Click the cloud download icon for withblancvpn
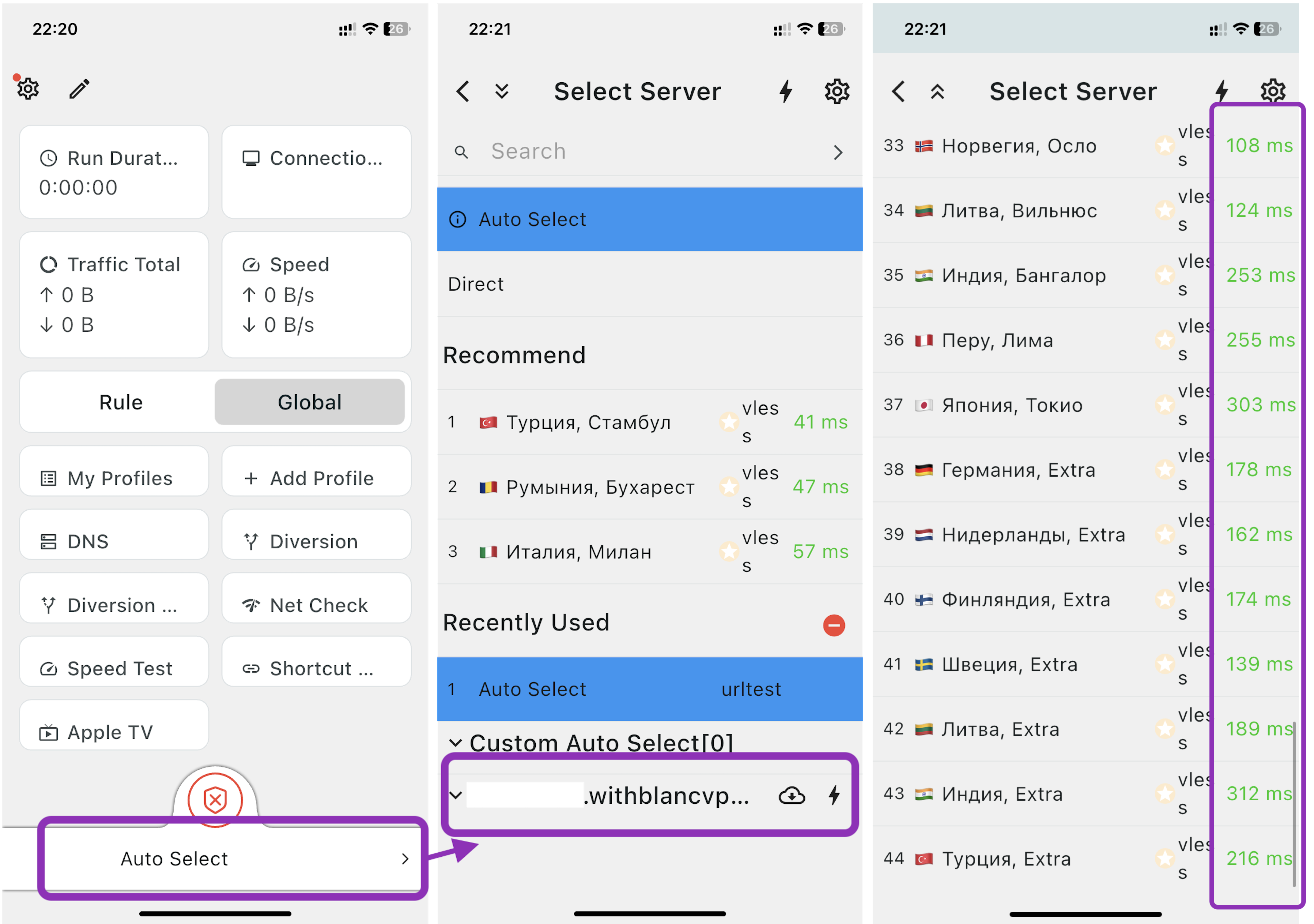 tap(791, 795)
